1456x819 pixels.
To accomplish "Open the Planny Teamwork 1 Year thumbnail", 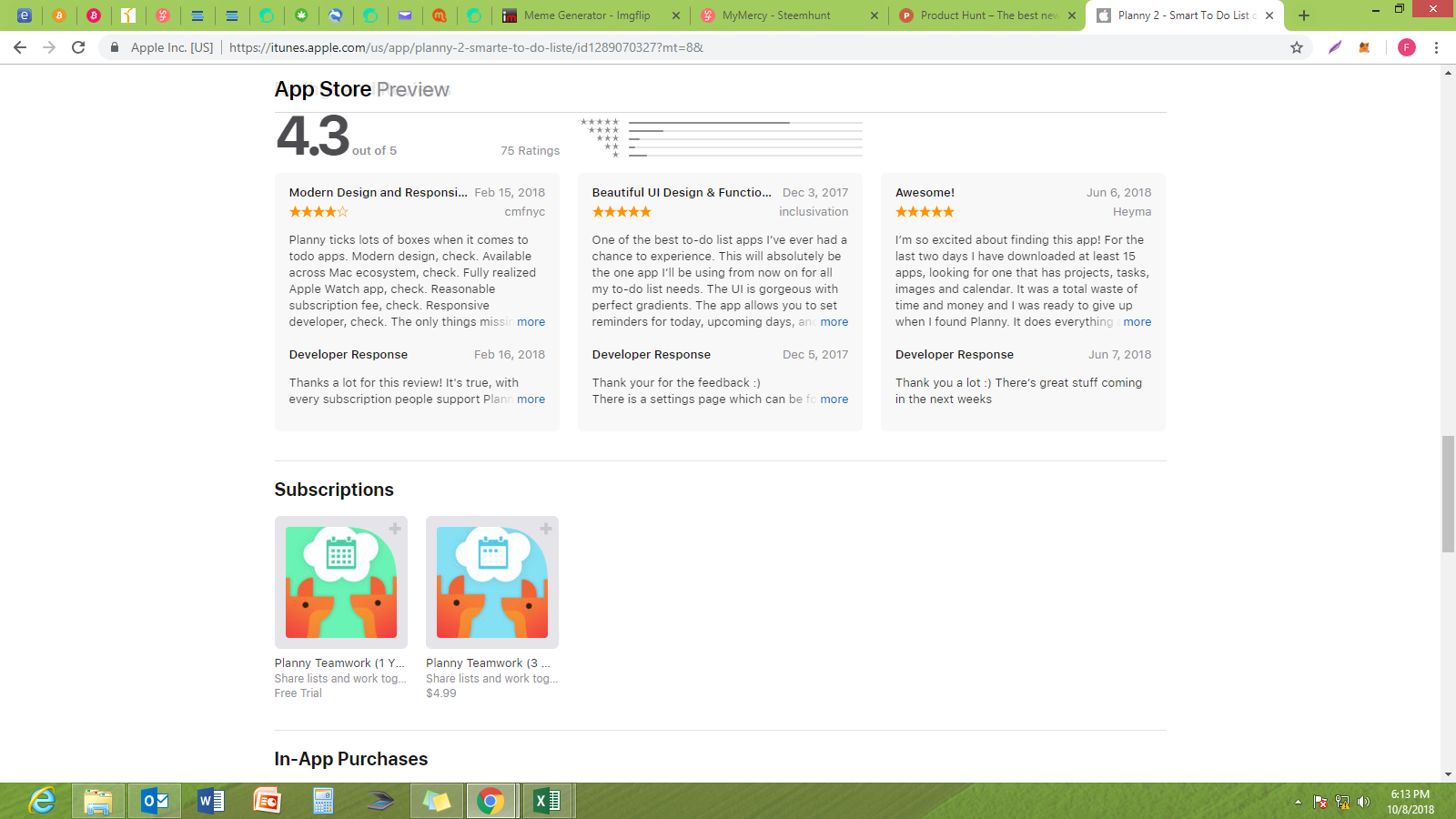I will [341, 582].
